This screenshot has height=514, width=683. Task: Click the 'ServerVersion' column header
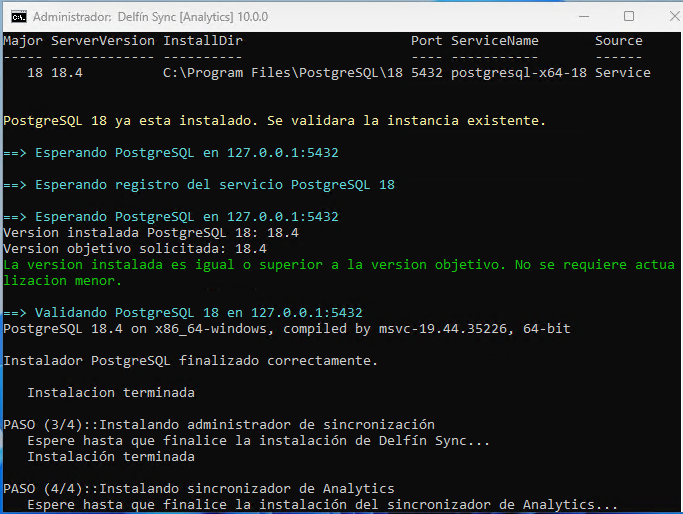[103, 41]
